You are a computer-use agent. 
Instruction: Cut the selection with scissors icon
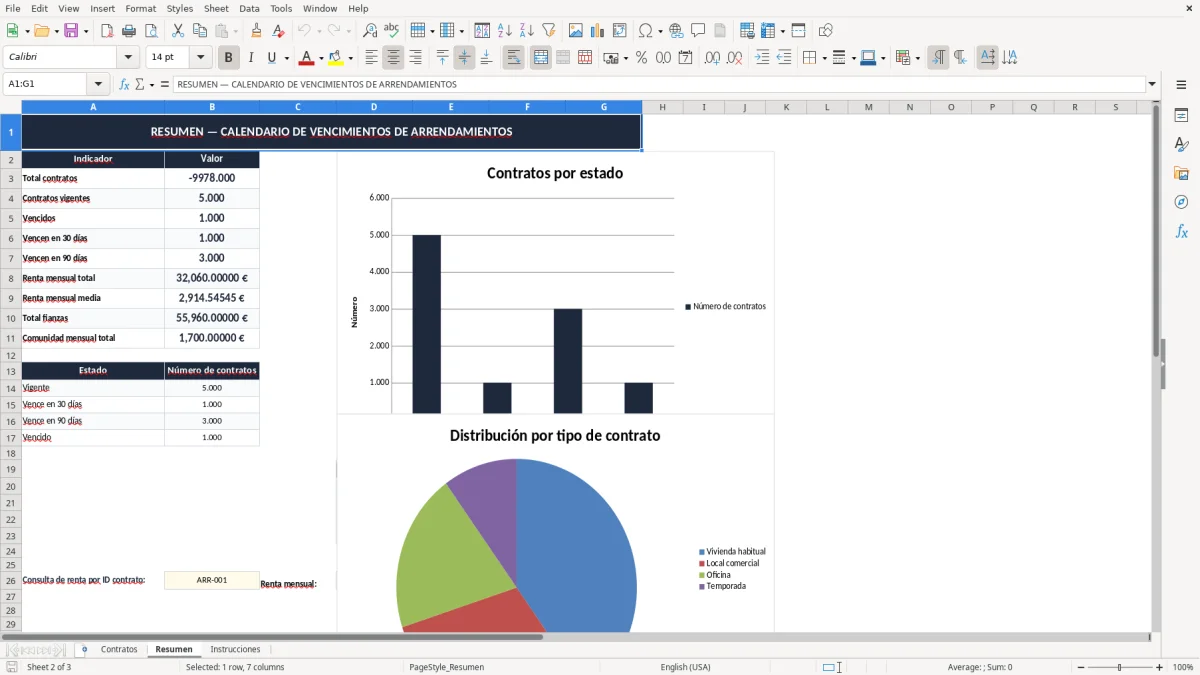pos(178,31)
